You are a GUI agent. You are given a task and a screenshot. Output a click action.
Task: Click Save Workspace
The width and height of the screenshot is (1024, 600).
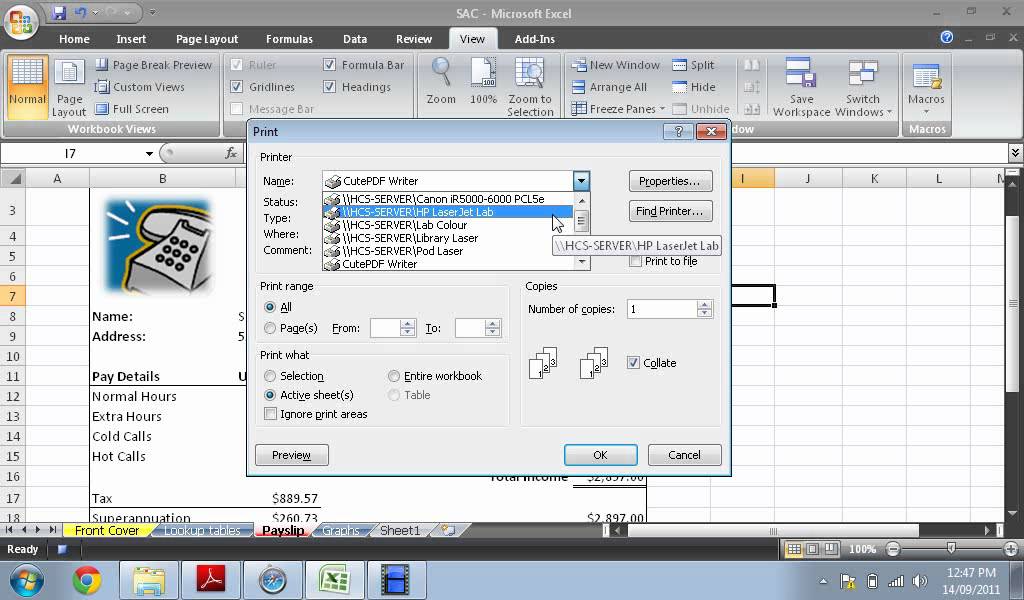[x=801, y=86]
